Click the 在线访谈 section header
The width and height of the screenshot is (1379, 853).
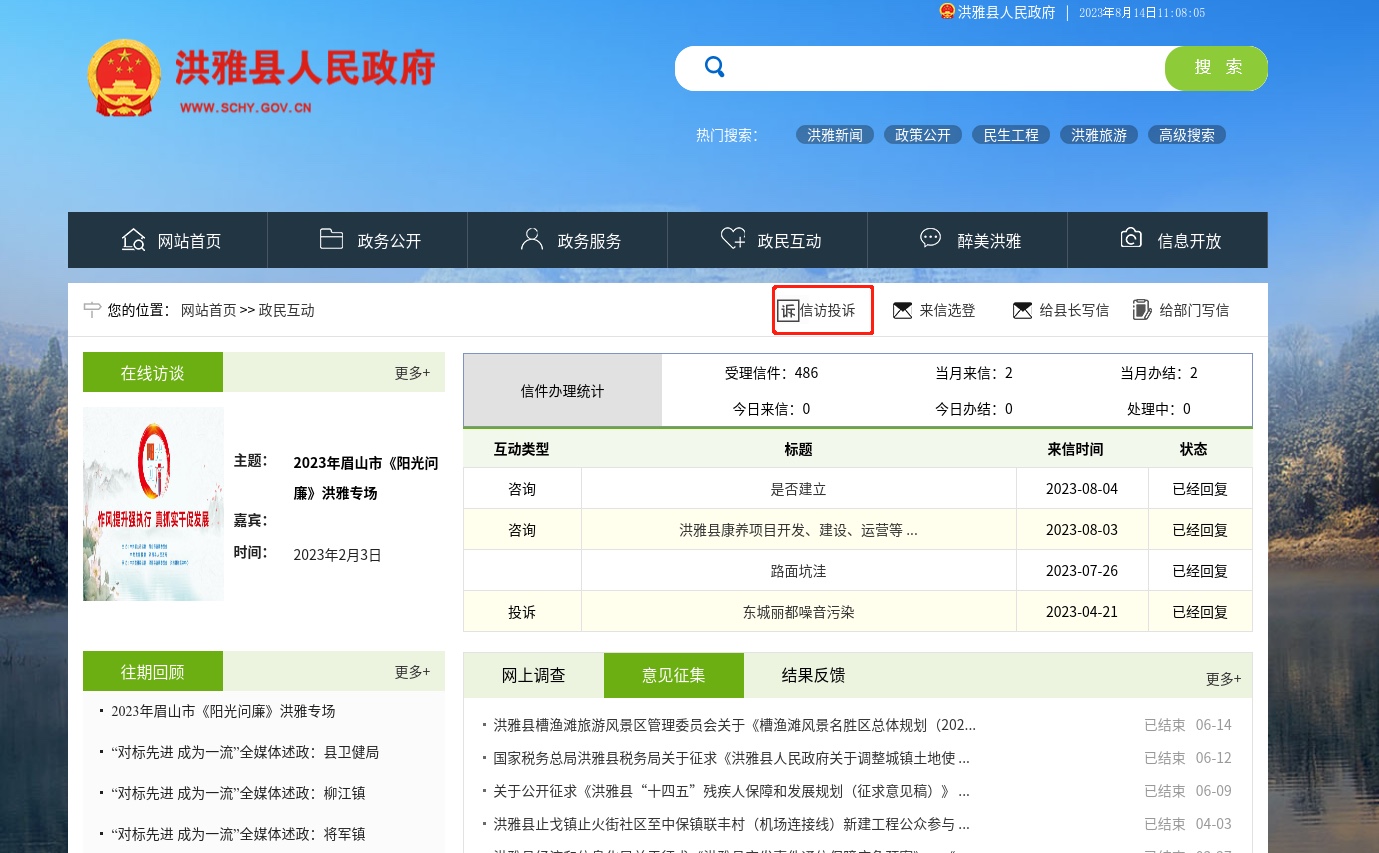(x=153, y=373)
